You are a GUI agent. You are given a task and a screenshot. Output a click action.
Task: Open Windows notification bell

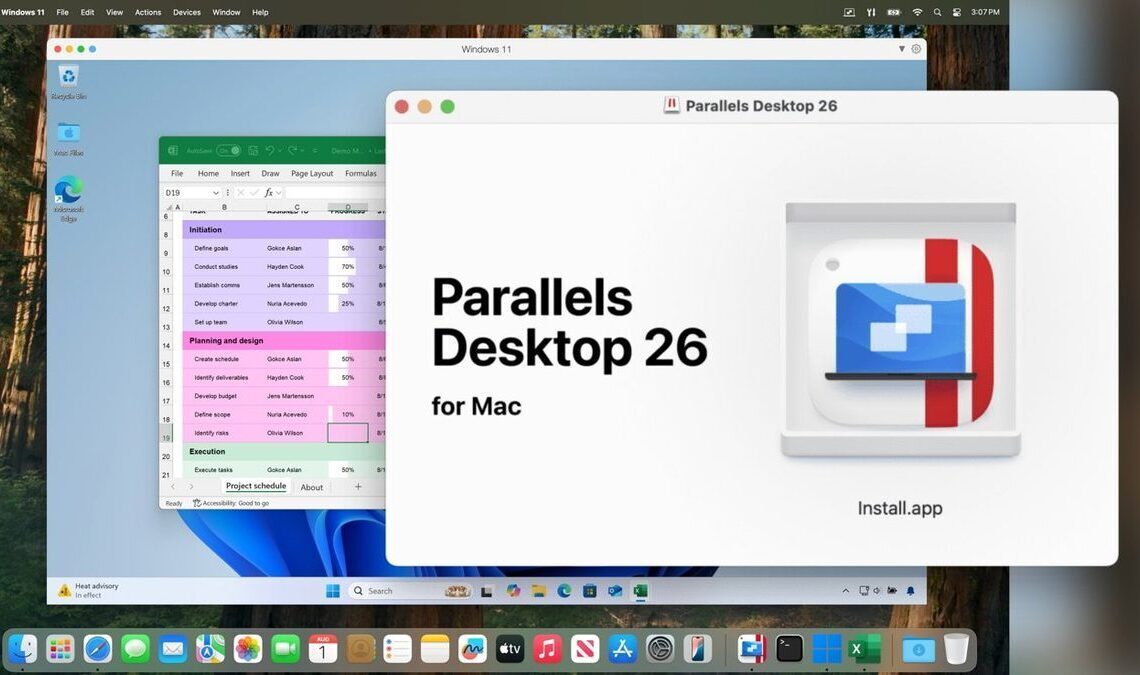point(910,591)
